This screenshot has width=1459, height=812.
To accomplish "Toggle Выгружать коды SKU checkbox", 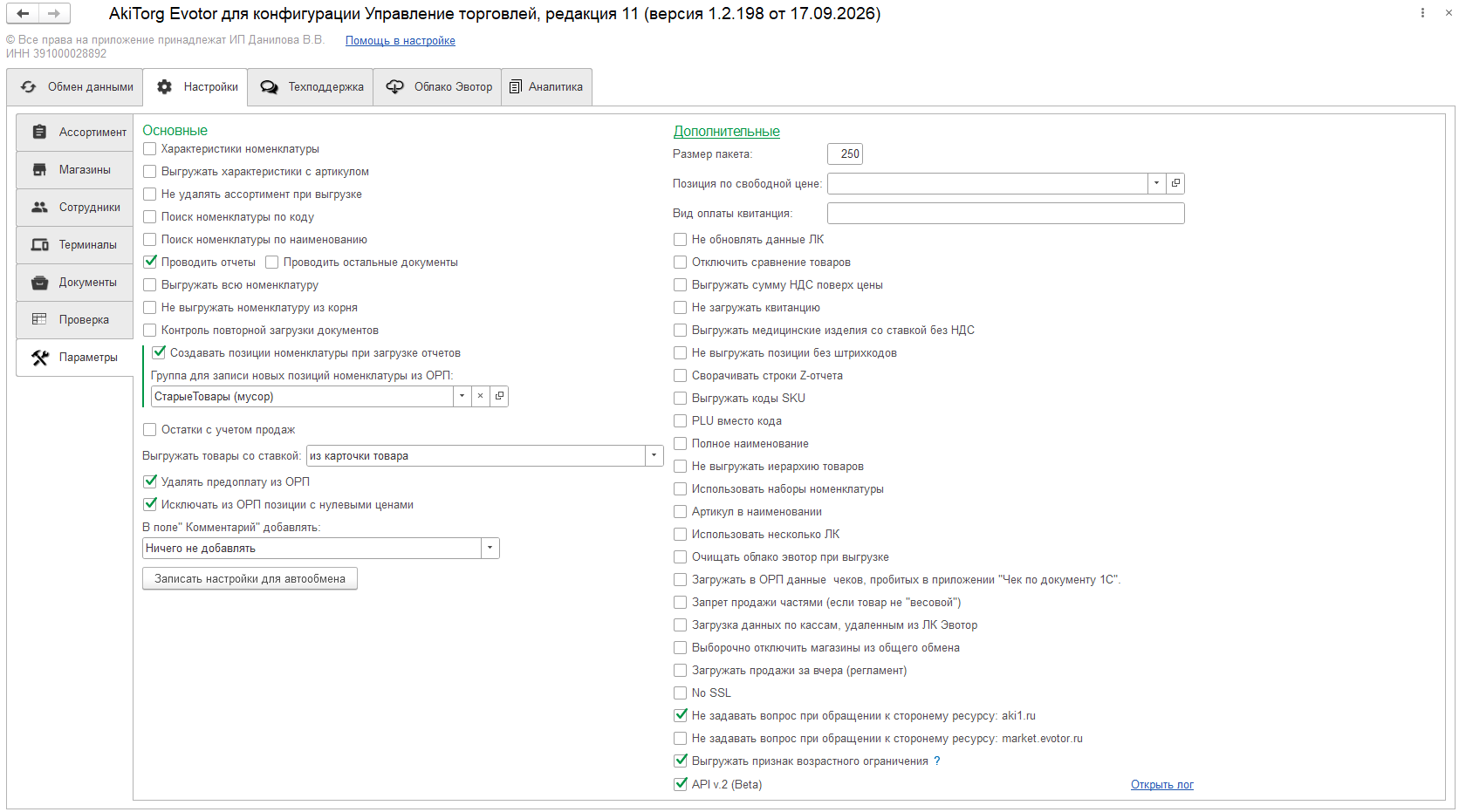I will 681,399.
